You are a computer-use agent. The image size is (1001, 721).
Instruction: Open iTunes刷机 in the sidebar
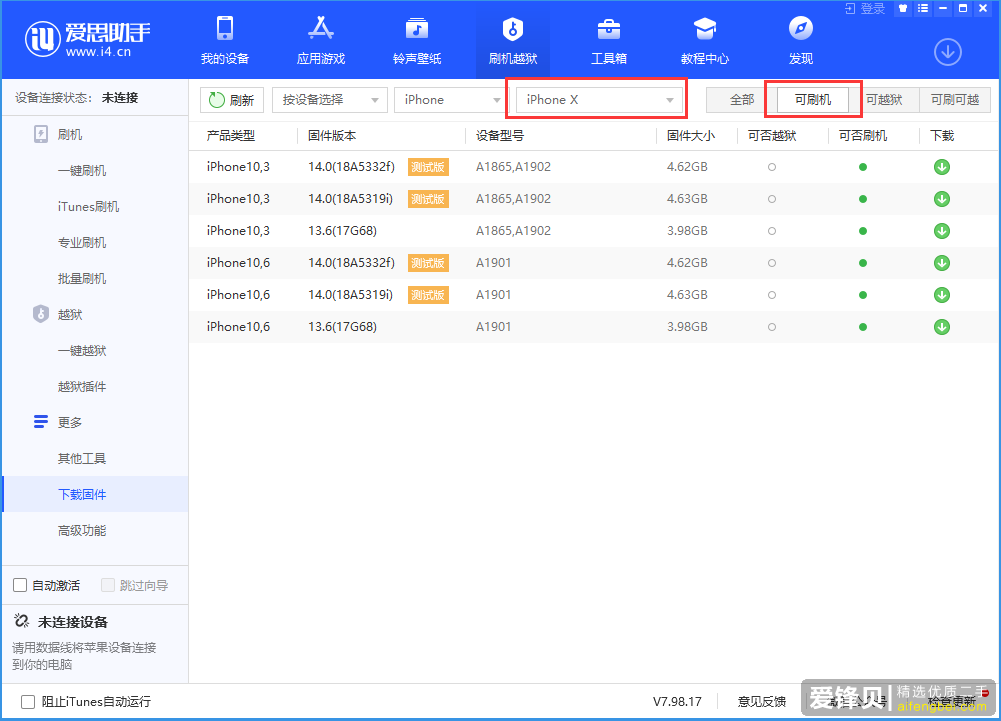[88, 206]
